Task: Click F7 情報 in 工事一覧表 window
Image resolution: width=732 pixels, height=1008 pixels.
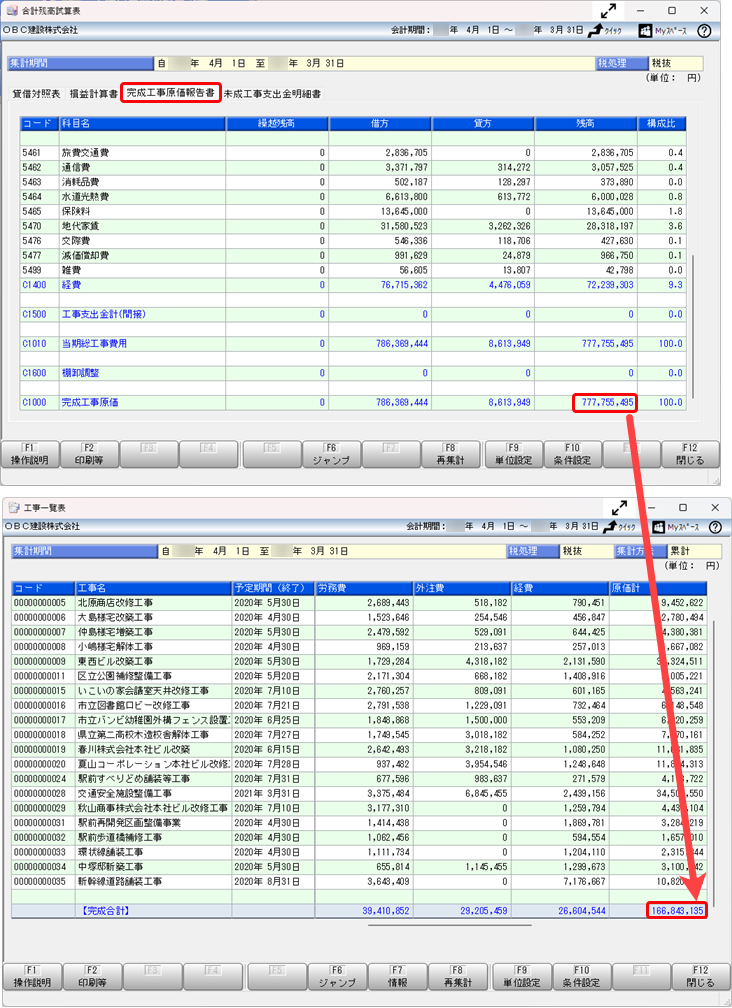Action: click(x=398, y=976)
